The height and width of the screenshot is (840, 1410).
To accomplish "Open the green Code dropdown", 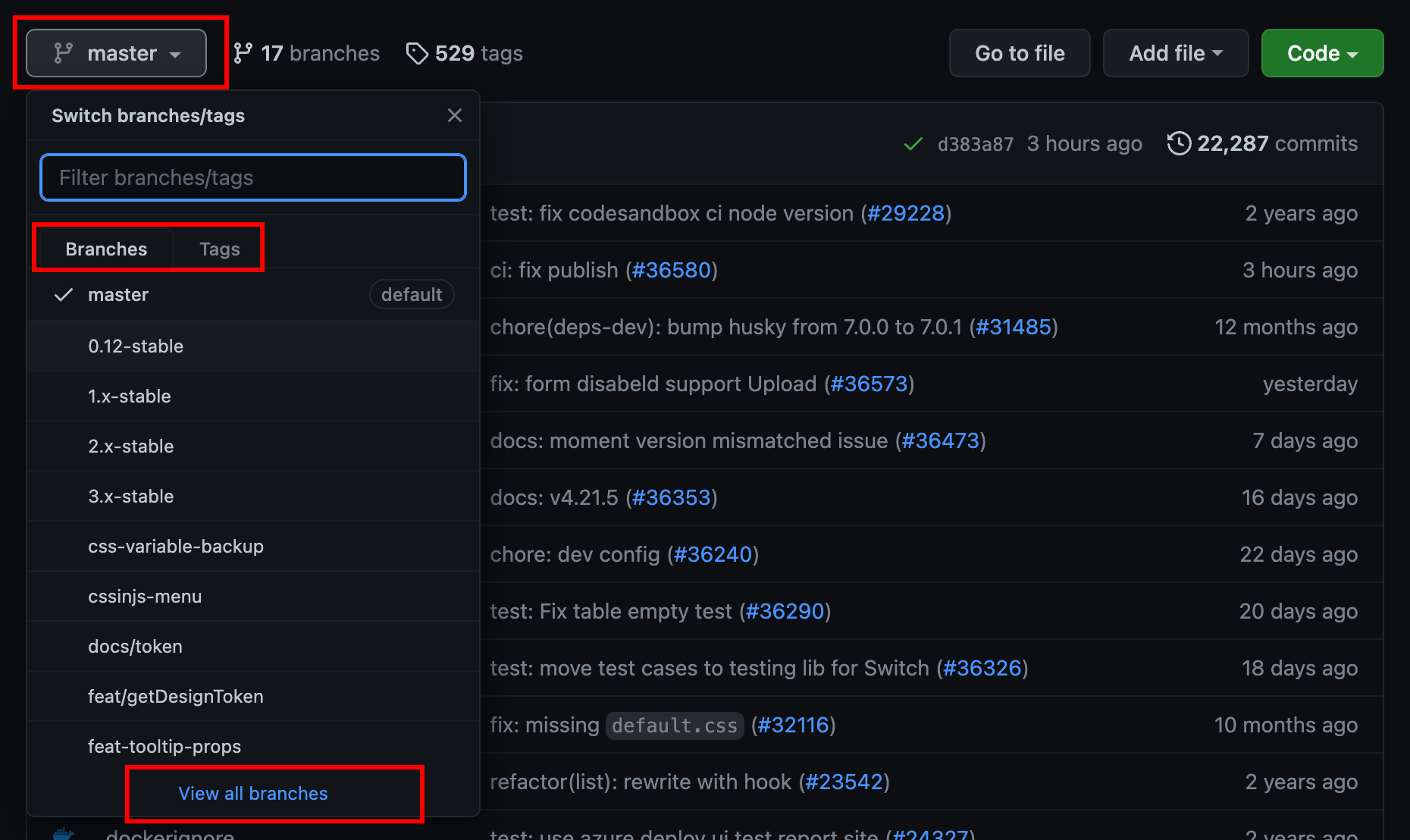I will (1321, 54).
